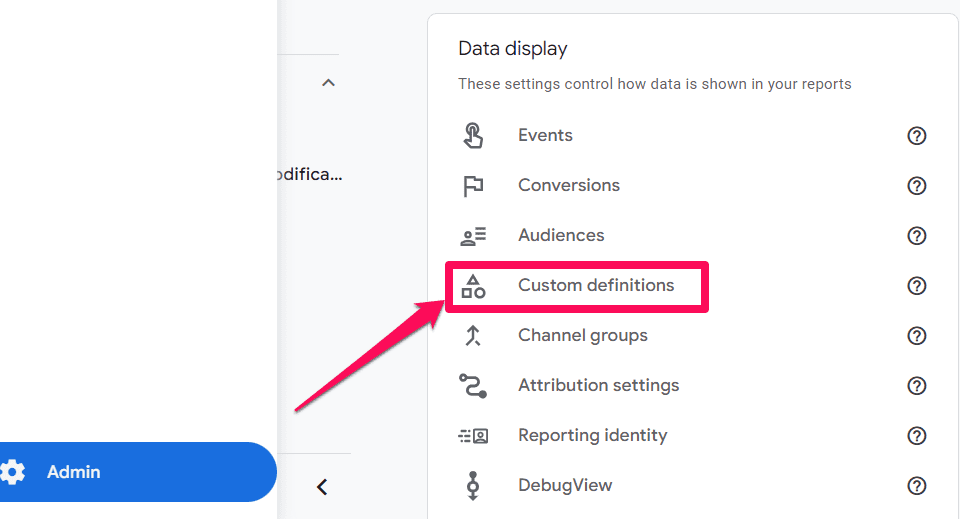Click the Reporting identity icon
The width and height of the screenshot is (960, 519).
[x=473, y=436]
